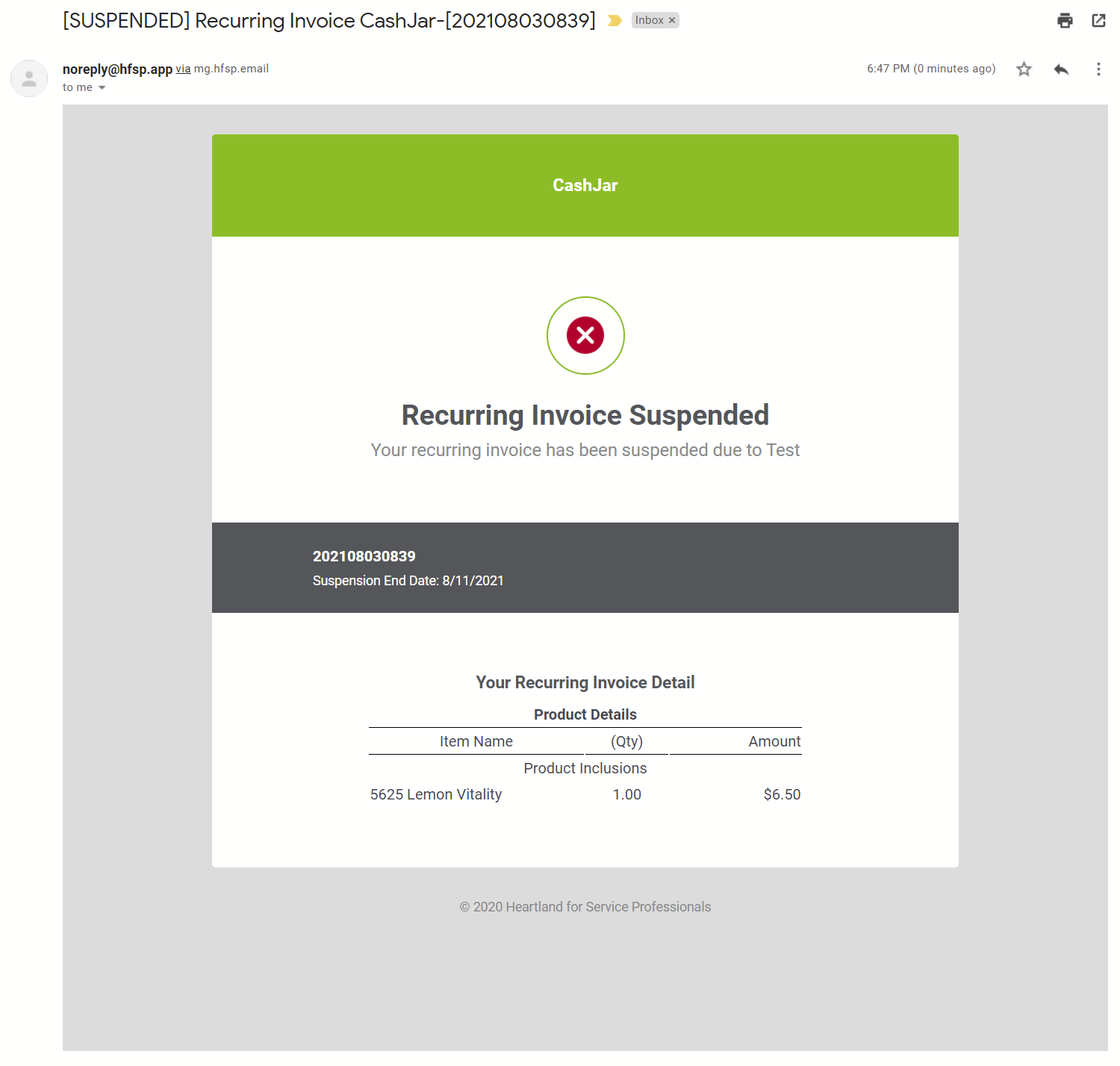Toggle the yellow importance marker

point(615,20)
